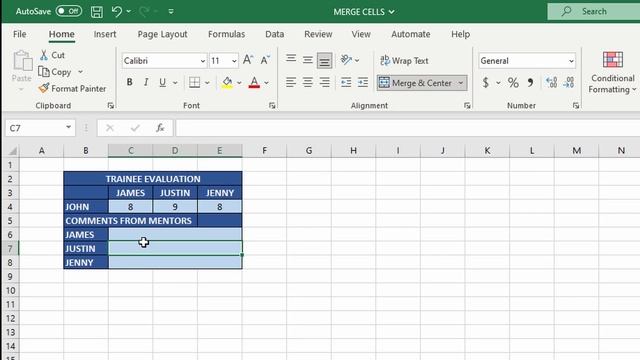
Task: Select row 10 header
Action: tap(10, 291)
